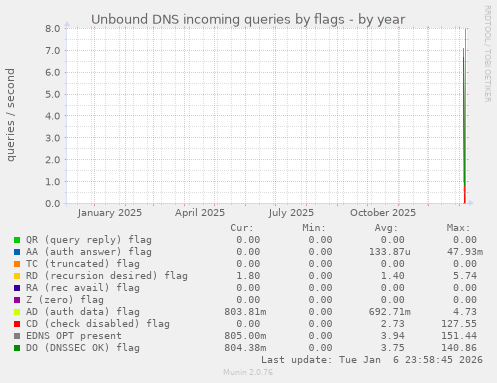Click the EDNS OPT current value 805.00m
The width and height of the screenshot is (497, 383).
coord(245,336)
